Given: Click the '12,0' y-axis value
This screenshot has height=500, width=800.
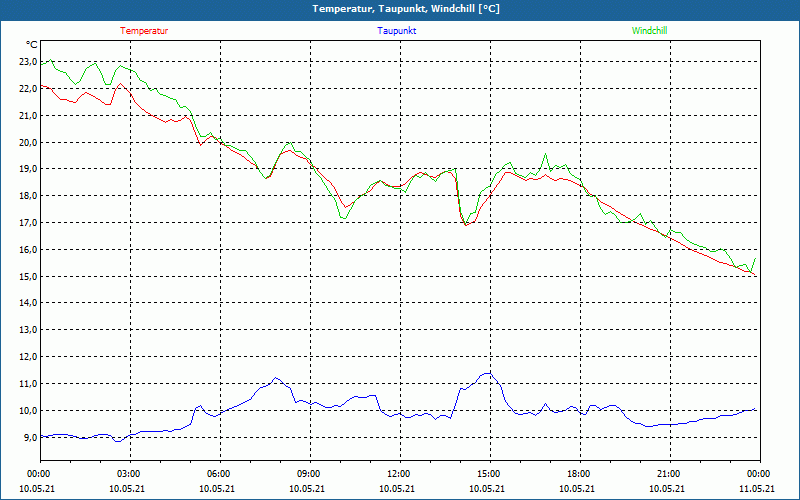Looking at the screenshot, I should pos(28,357).
